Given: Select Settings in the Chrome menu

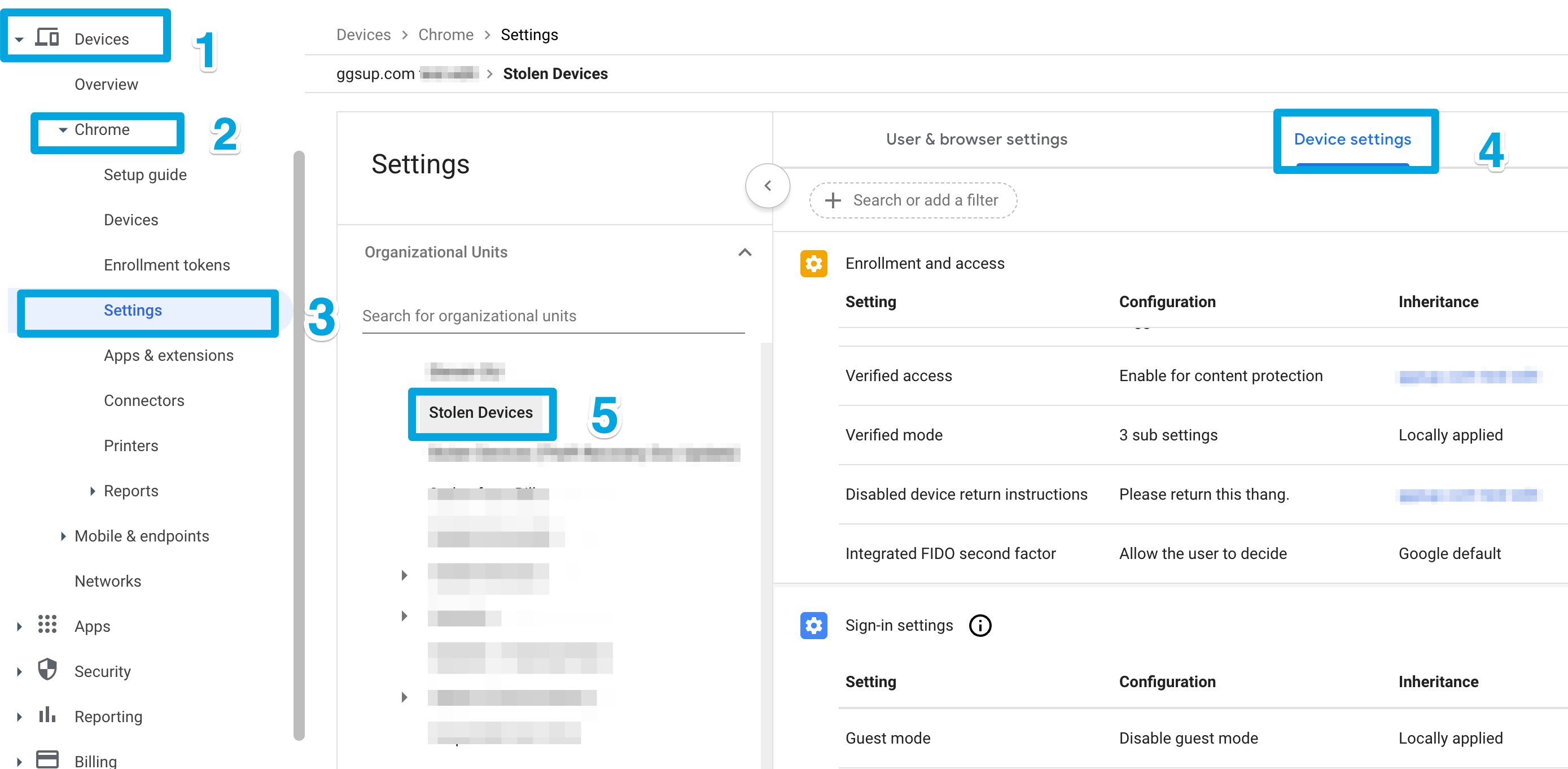Looking at the screenshot, I should [x=133, y=311].
